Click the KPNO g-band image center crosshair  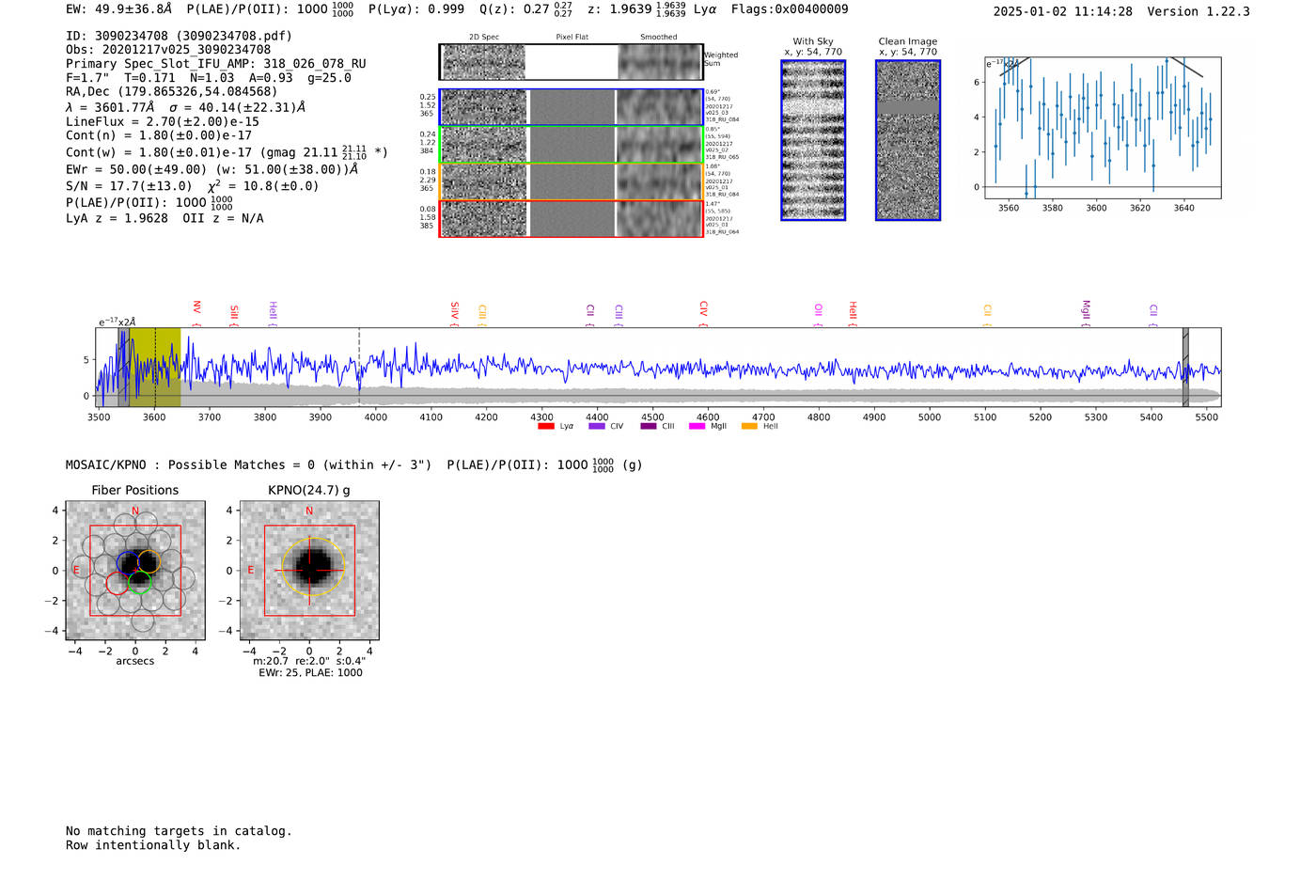tap(309, 570)
